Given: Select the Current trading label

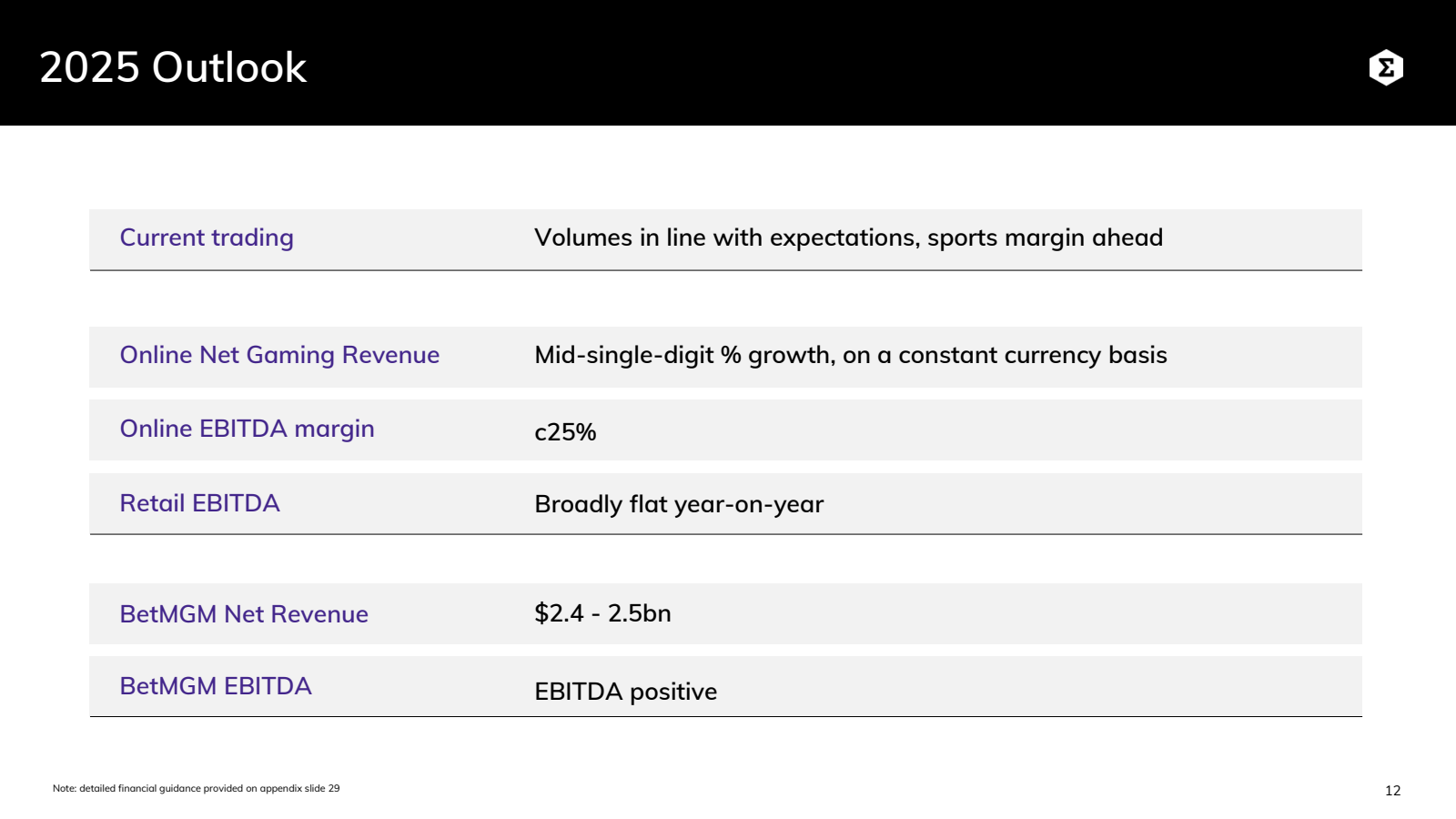Looking at the screenshot, I should point(207,238).
